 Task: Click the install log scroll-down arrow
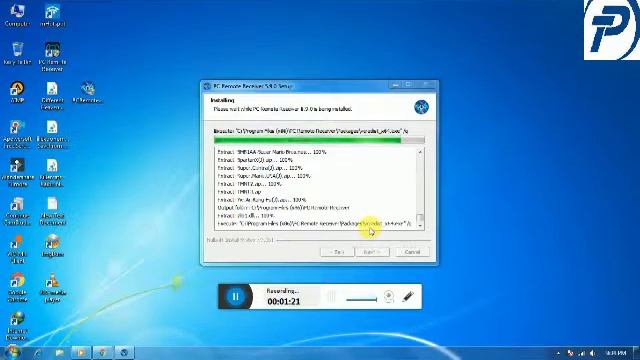[420, 225]
